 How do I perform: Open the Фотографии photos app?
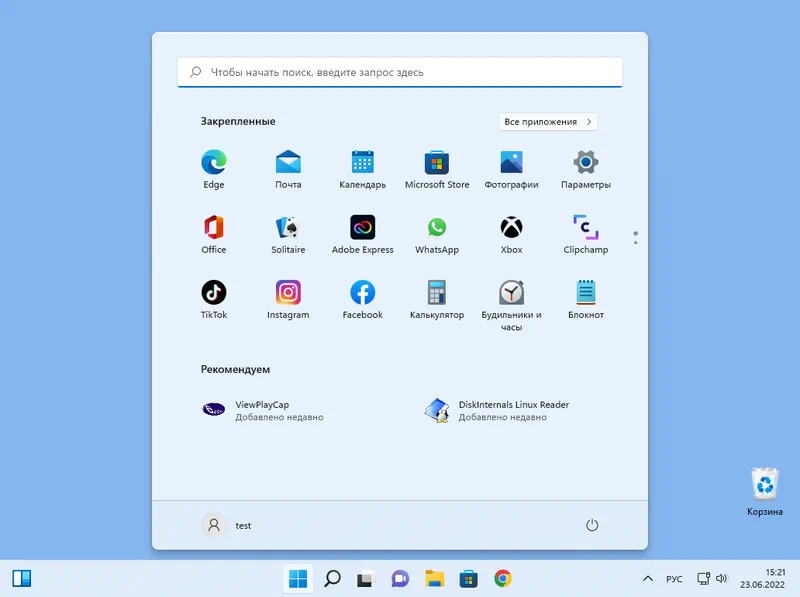tap(512, 169)
